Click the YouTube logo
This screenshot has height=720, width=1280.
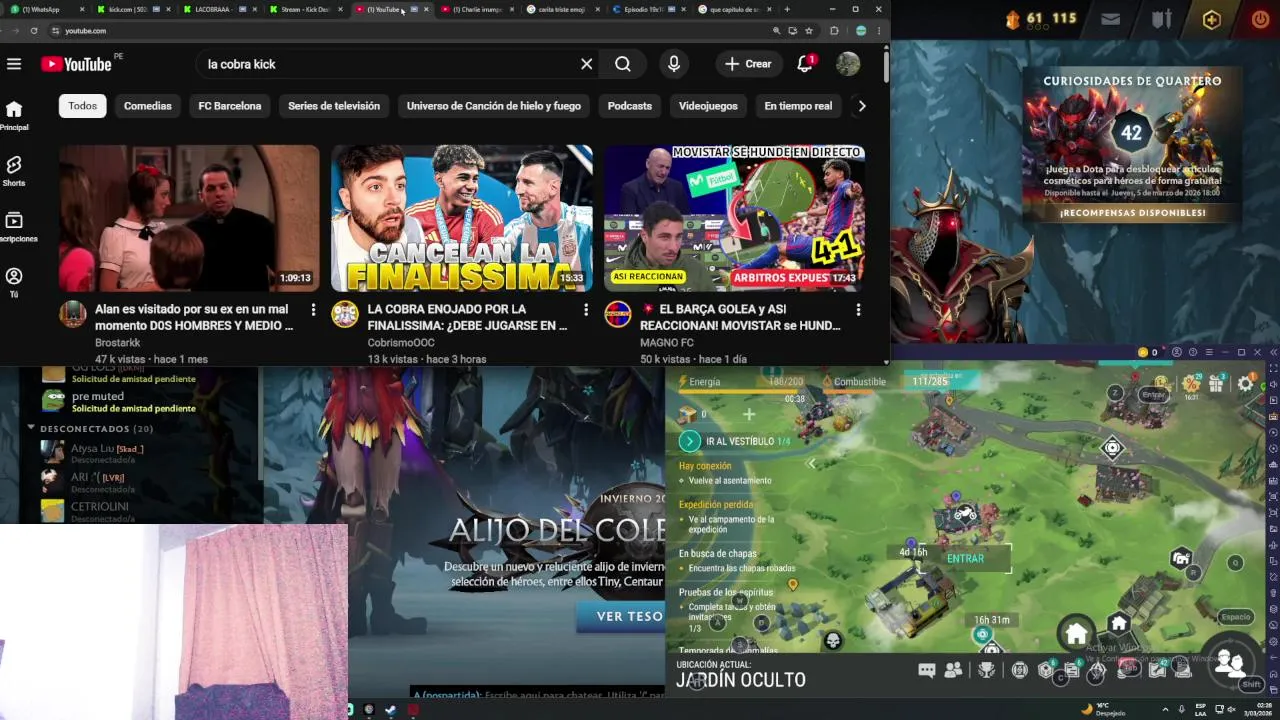pos(76,64)
